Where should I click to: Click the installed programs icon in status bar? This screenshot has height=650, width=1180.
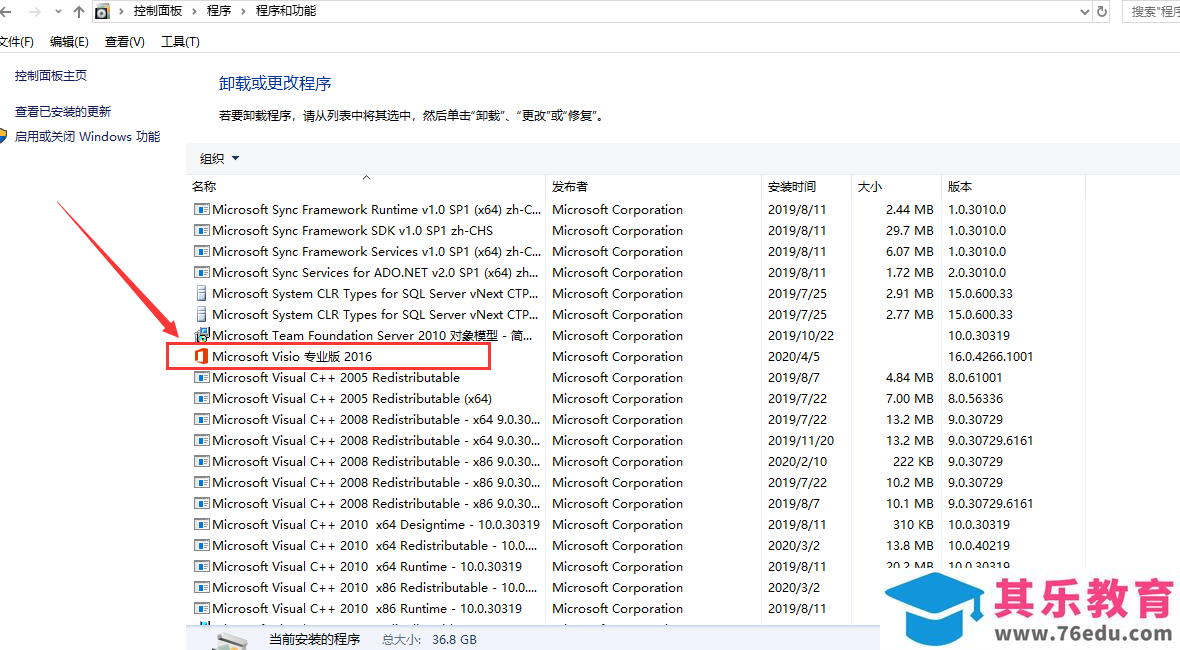(x=230, y=640)
